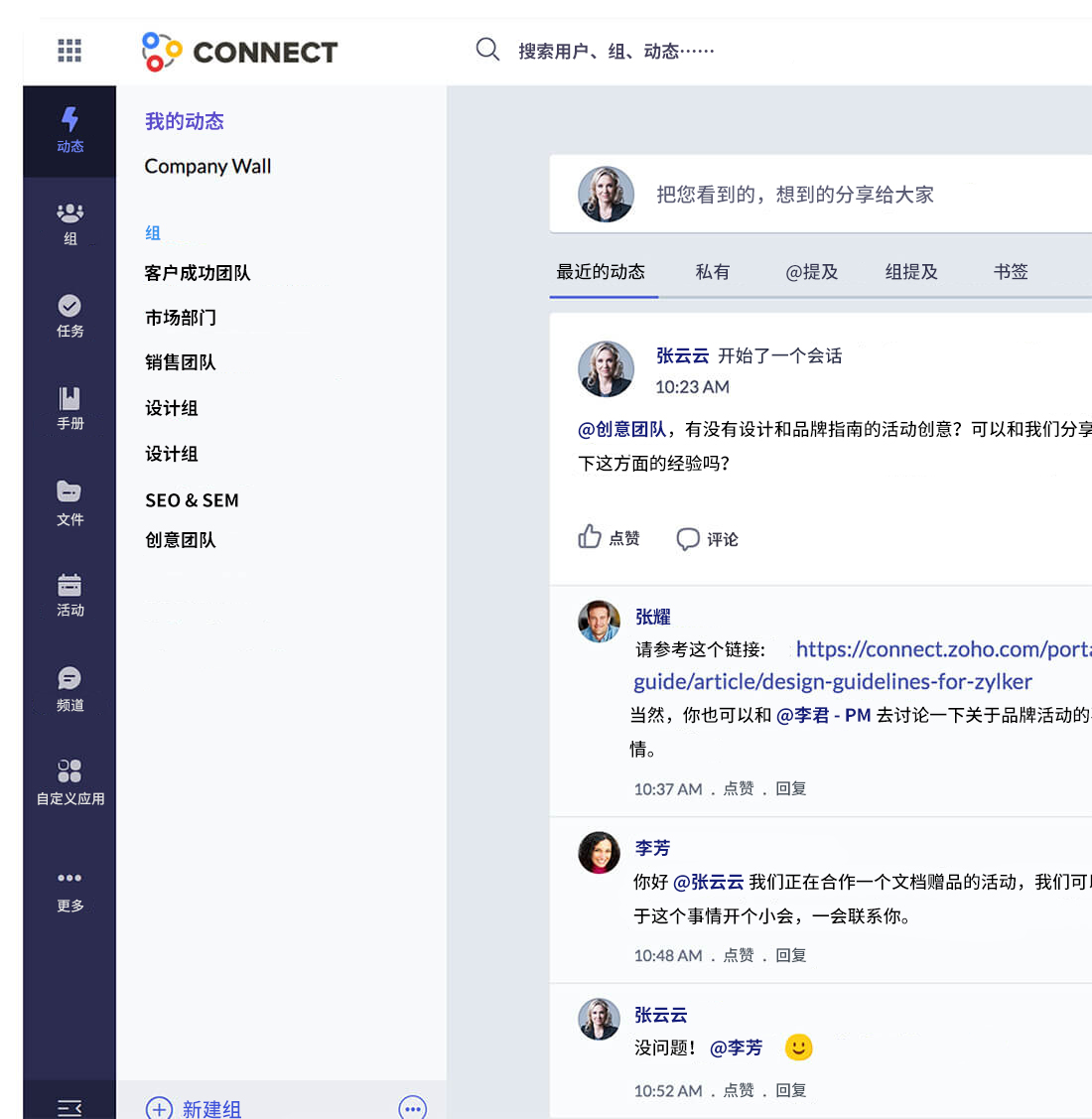Click the search users and groups field
The image size is (1092, 1119).
coord(615,51)
